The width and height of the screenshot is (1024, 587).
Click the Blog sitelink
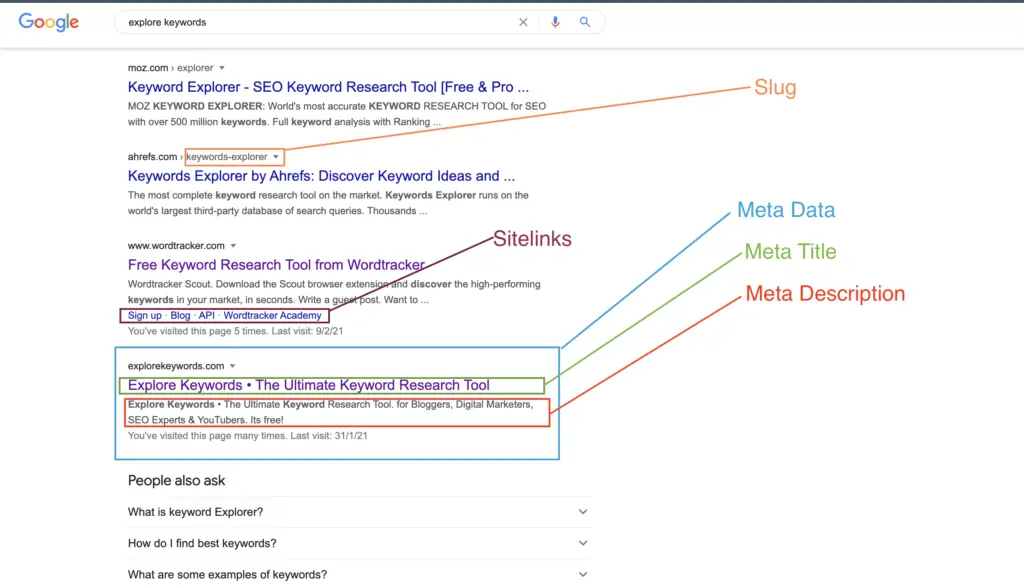click(x=180, y=315)
